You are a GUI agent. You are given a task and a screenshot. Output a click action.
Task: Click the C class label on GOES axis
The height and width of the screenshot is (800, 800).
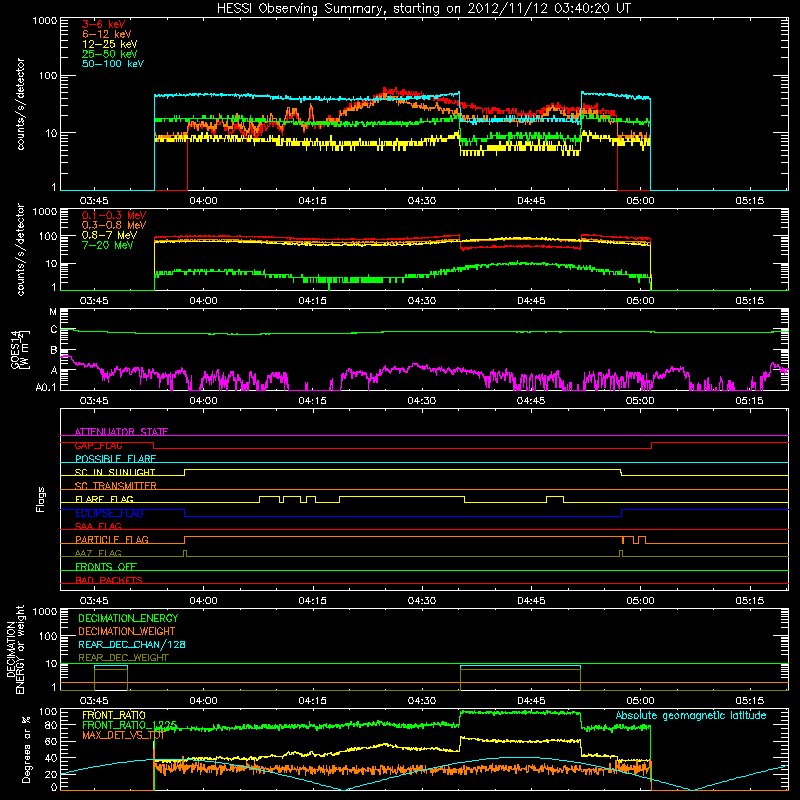coord(54,330)
